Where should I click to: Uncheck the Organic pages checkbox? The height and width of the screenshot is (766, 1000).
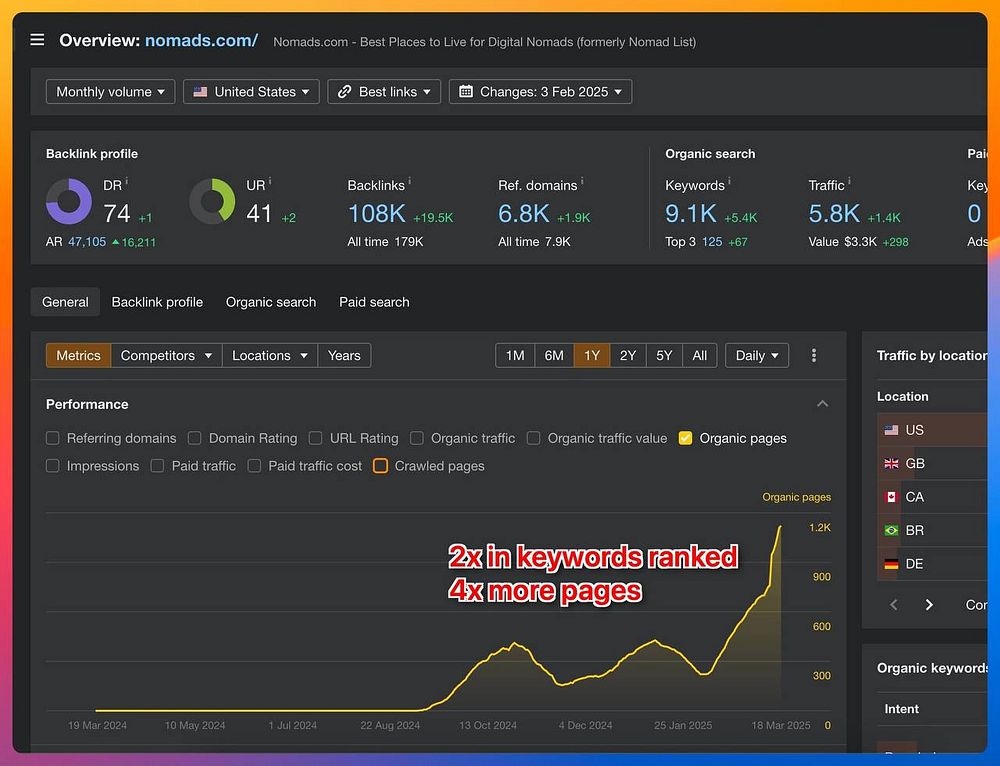(x=685, y=438)
